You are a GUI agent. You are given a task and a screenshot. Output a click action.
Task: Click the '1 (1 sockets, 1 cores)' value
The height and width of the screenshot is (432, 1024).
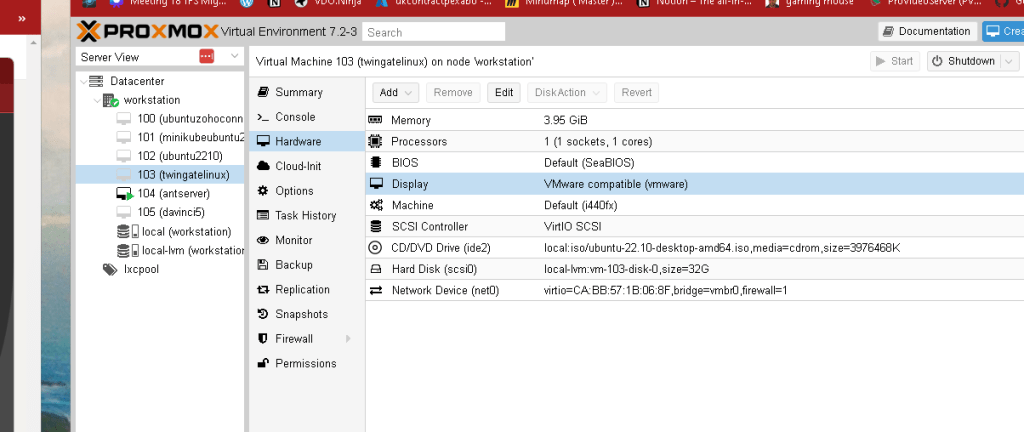click(598, 142)
